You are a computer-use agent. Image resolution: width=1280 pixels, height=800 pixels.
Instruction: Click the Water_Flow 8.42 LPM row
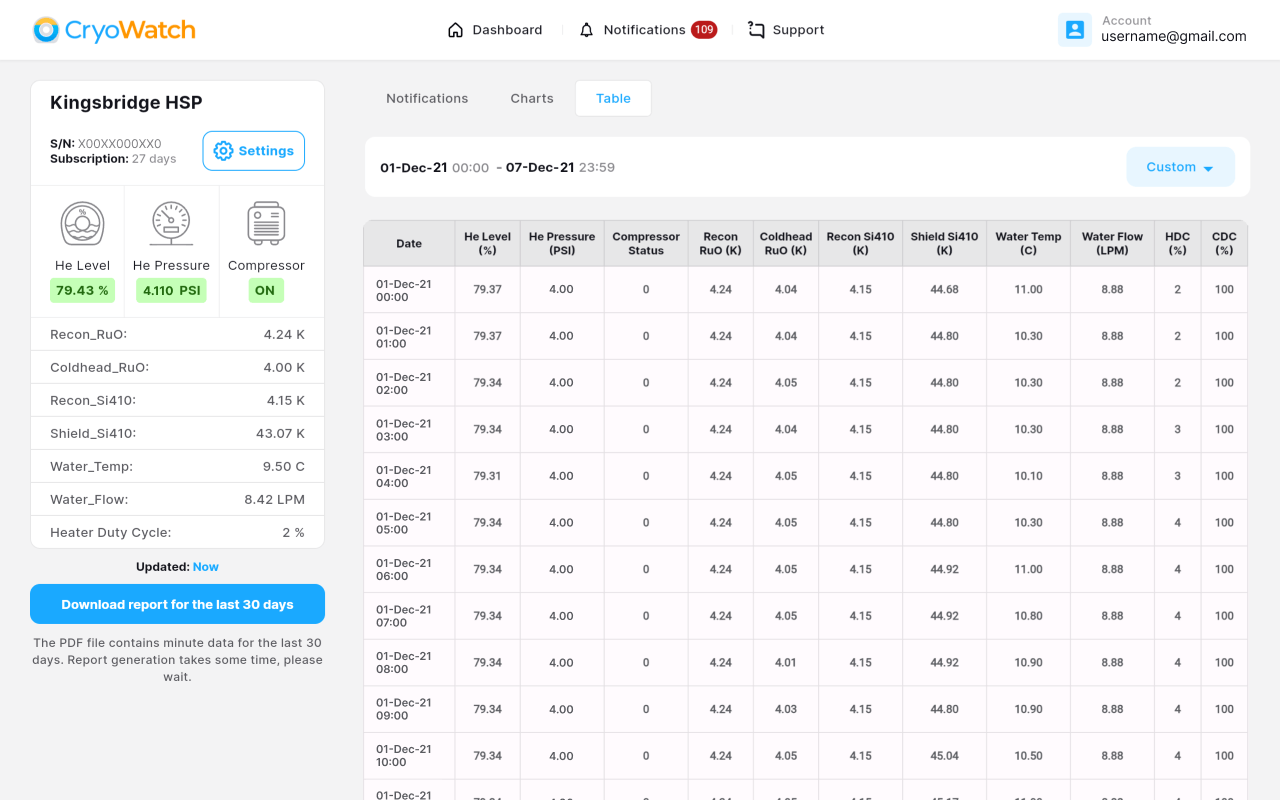(x=177, y=499)
